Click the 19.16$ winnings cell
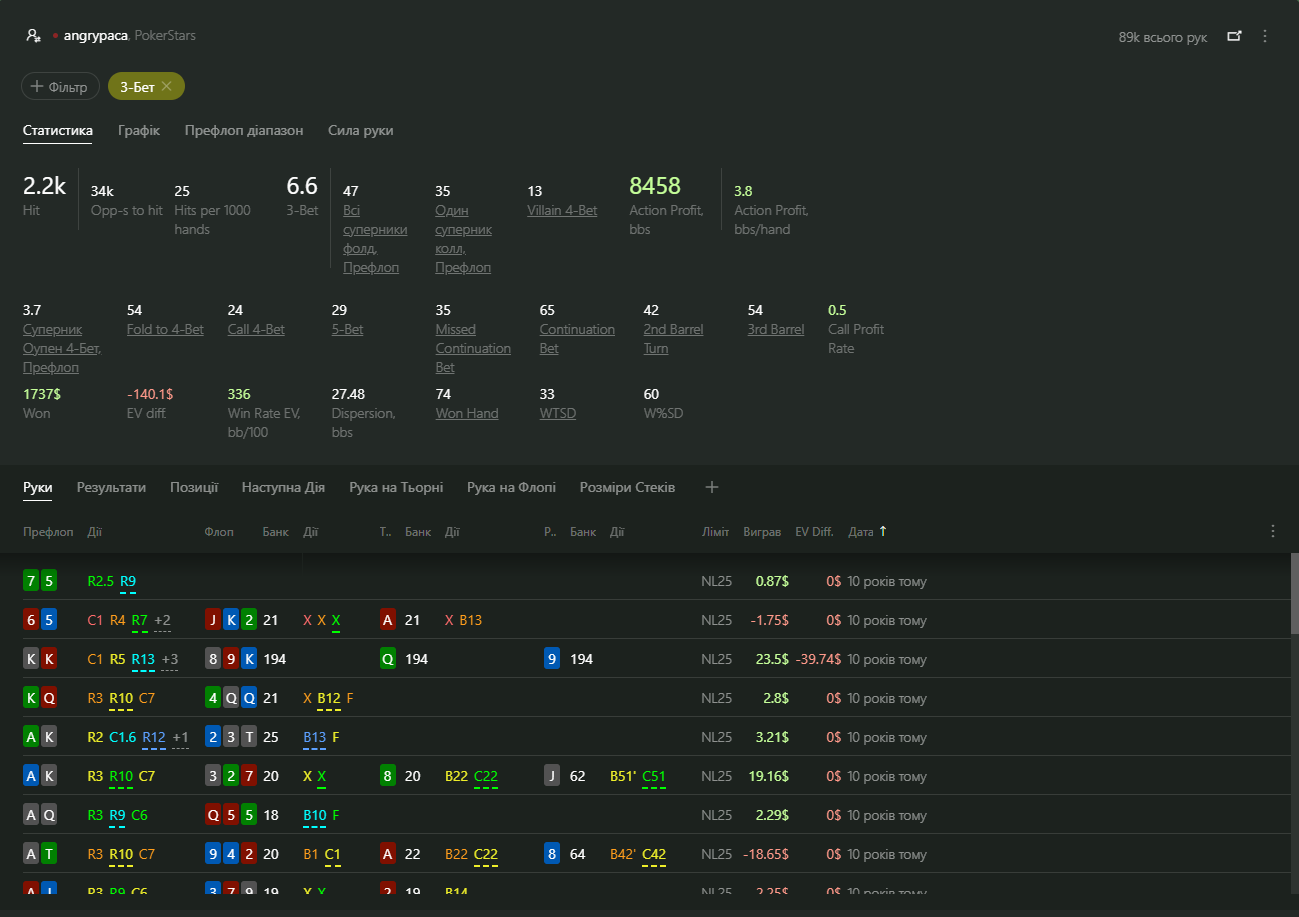Screen dimensions: 1299x917 (x=768, y=776)
